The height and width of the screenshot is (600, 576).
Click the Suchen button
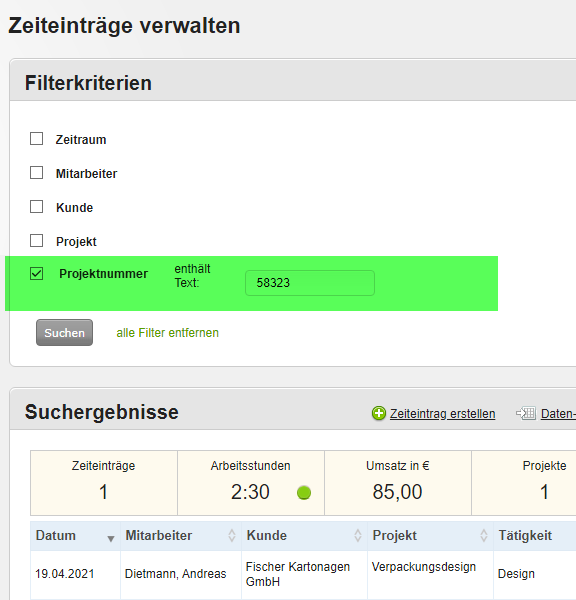click(64, 333)
